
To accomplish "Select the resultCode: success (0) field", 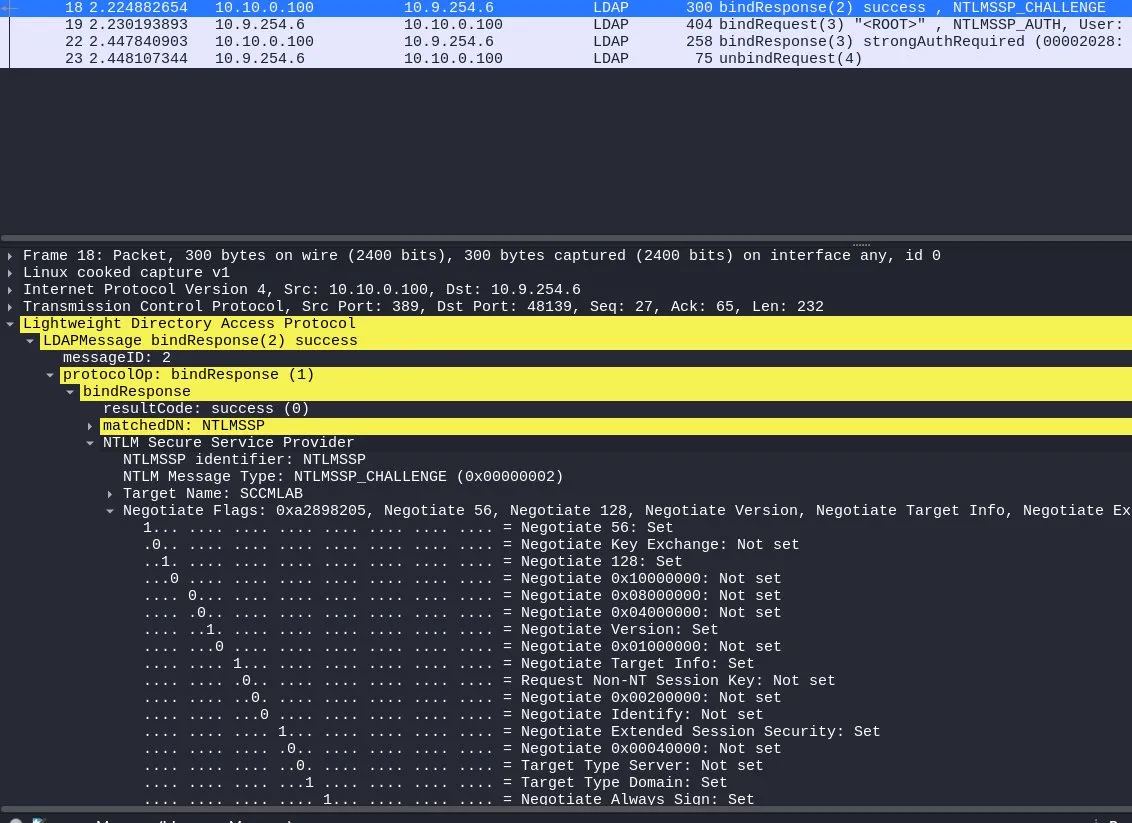I will point(206,409).
